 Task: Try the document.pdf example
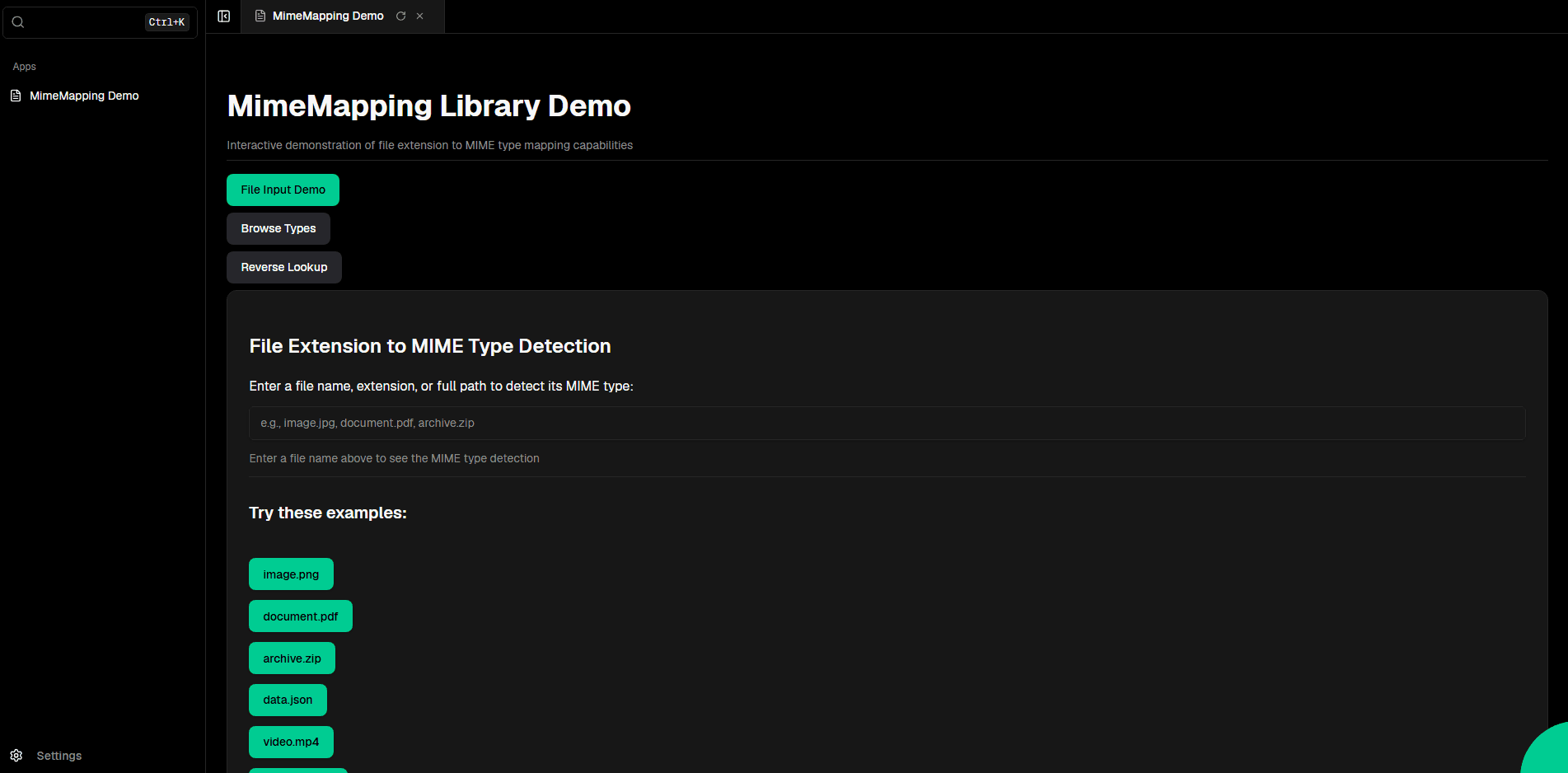(x=300, y=616)
